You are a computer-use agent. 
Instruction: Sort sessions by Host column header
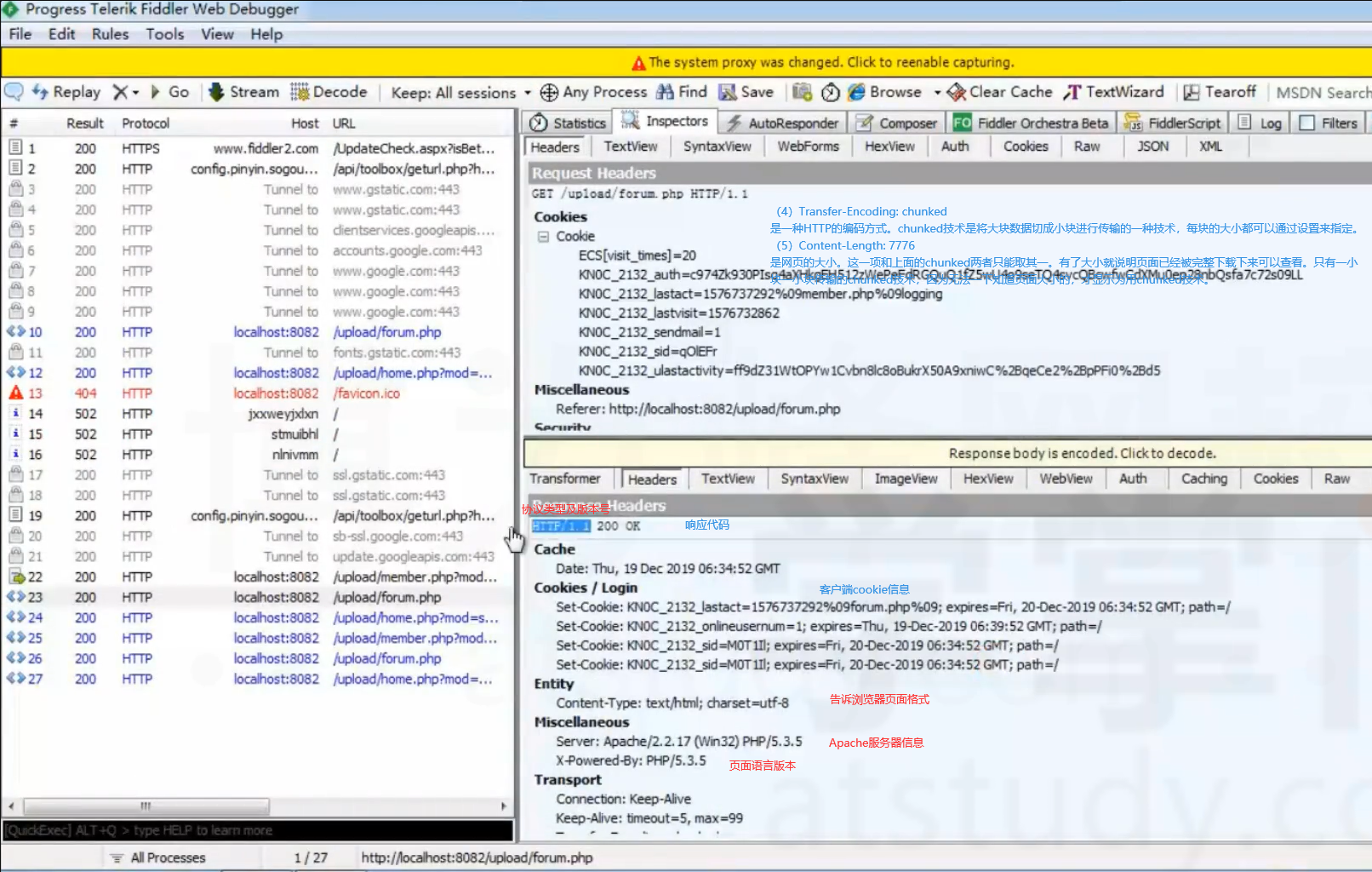(305, 123)
